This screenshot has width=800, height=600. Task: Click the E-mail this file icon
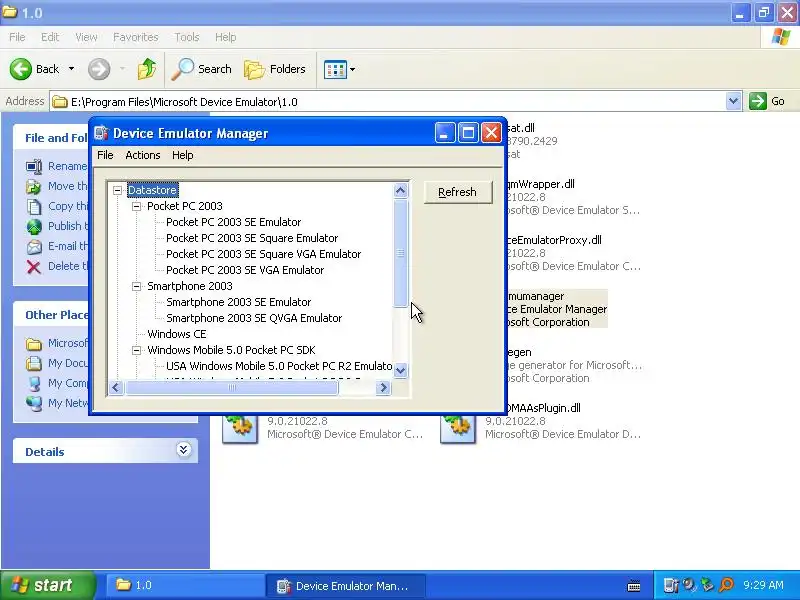click(34, 246)
